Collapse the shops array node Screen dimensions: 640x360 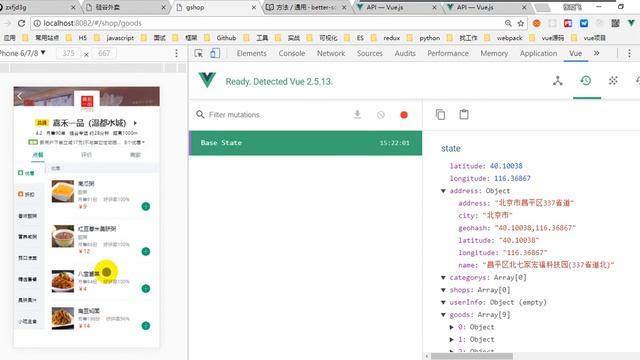tap(443, 290)
